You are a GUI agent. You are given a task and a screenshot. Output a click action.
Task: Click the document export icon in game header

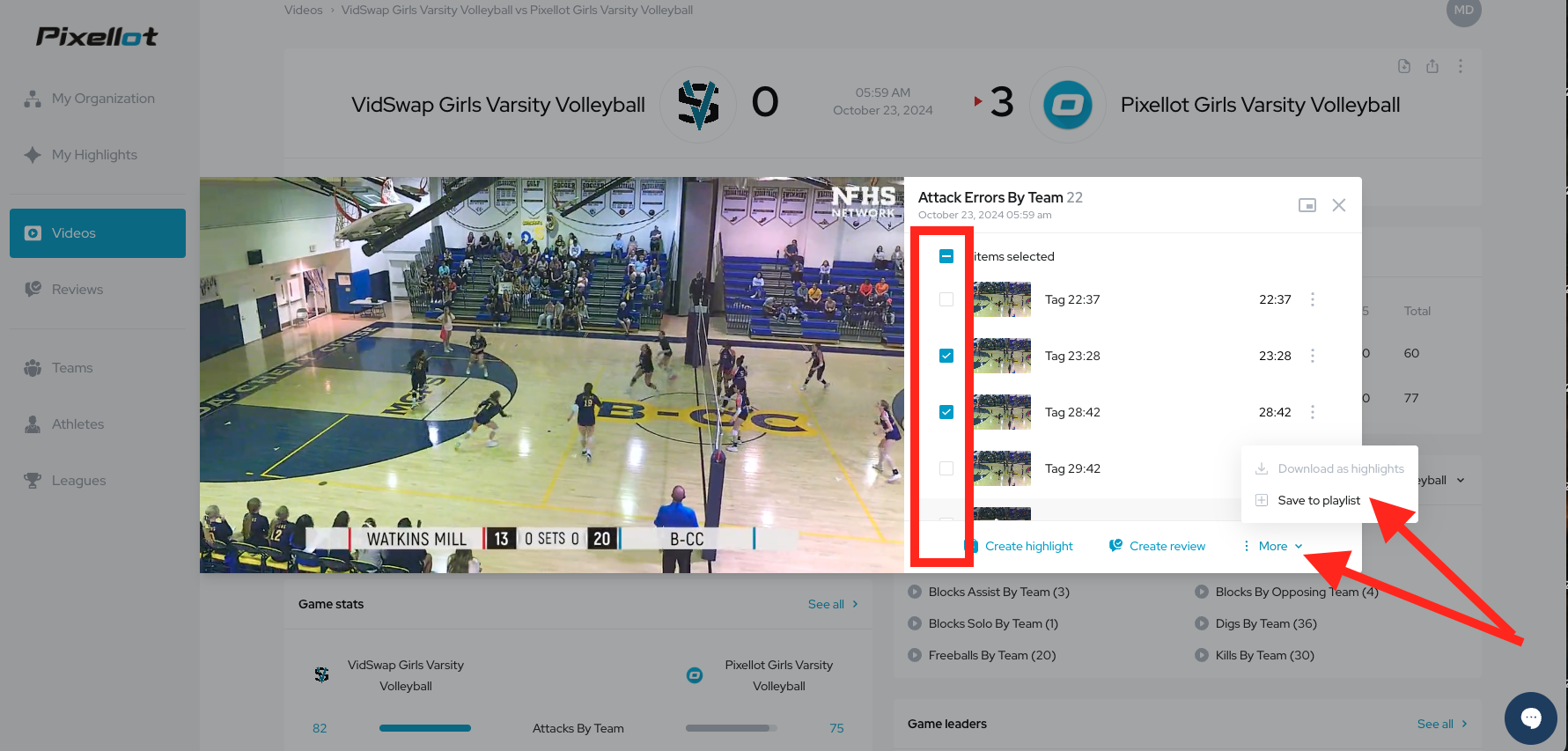tap(1404, 66)
